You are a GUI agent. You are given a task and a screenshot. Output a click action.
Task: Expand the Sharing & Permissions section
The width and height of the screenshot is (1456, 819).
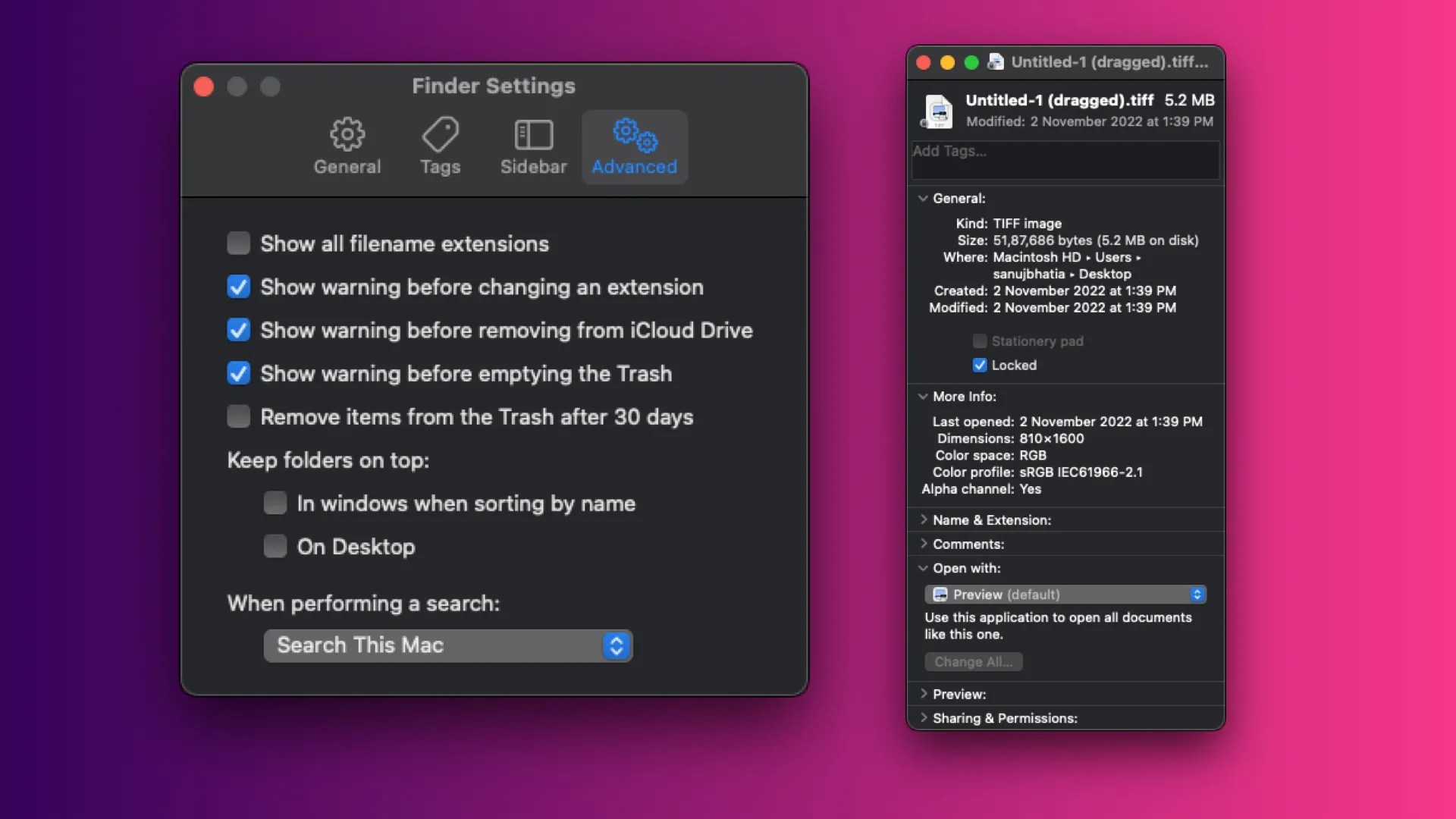point(924,718)
